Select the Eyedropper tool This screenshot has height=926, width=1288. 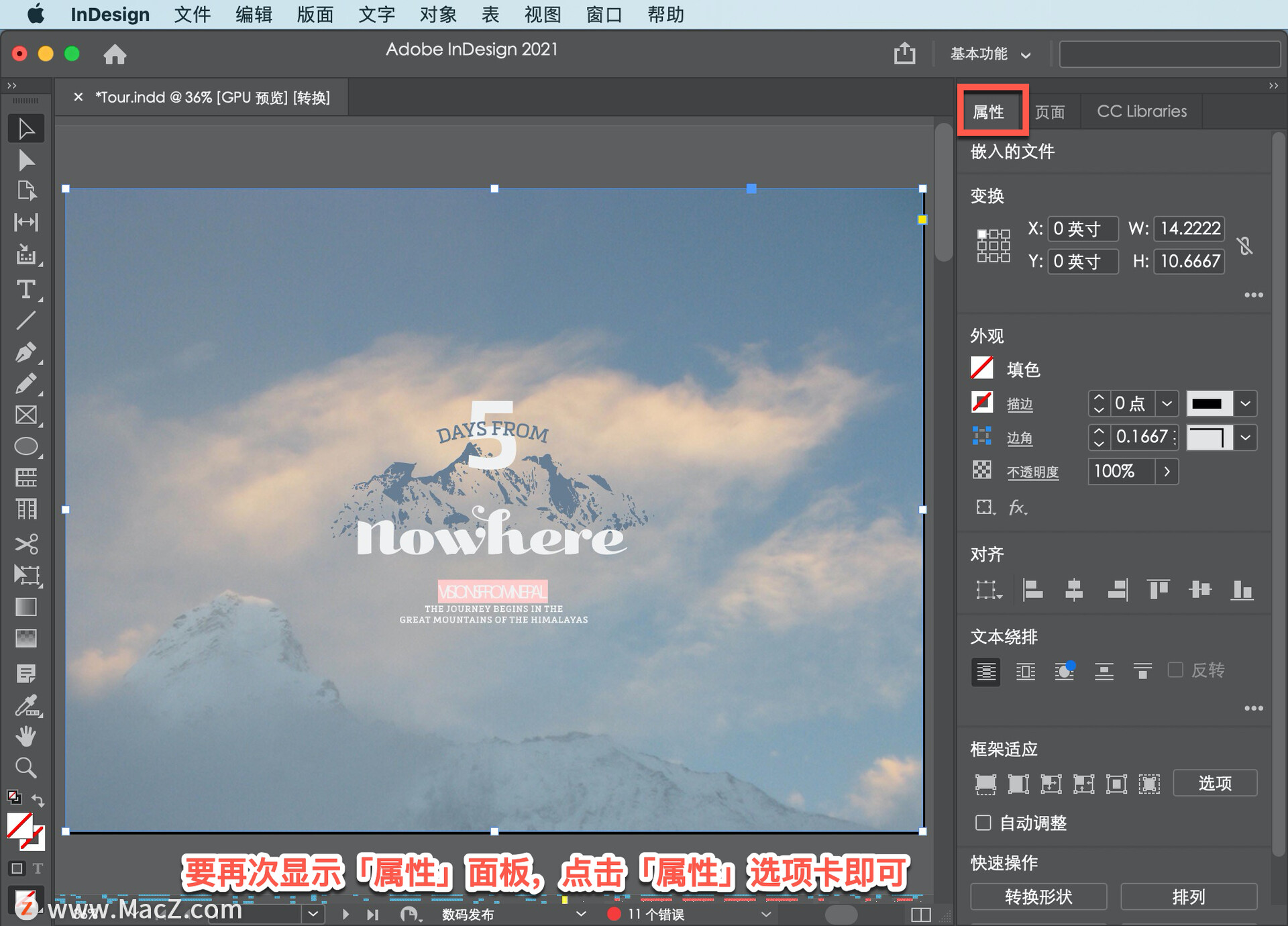click(26, 705)
